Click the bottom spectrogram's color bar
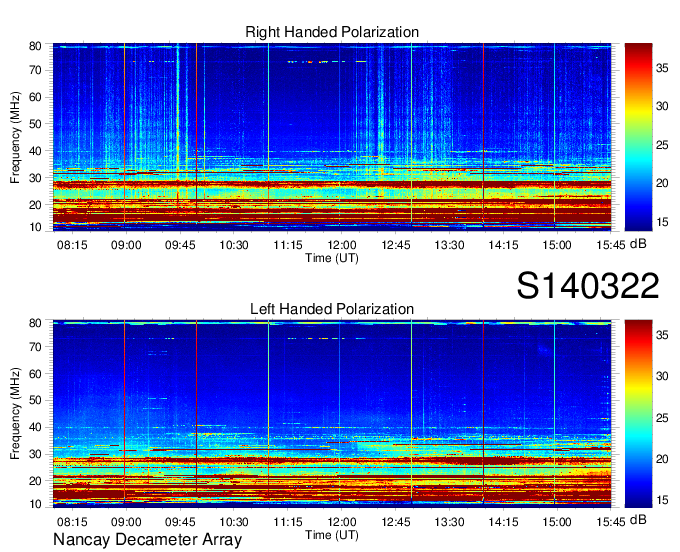The image size is (680, 552). tap(638, 414)
